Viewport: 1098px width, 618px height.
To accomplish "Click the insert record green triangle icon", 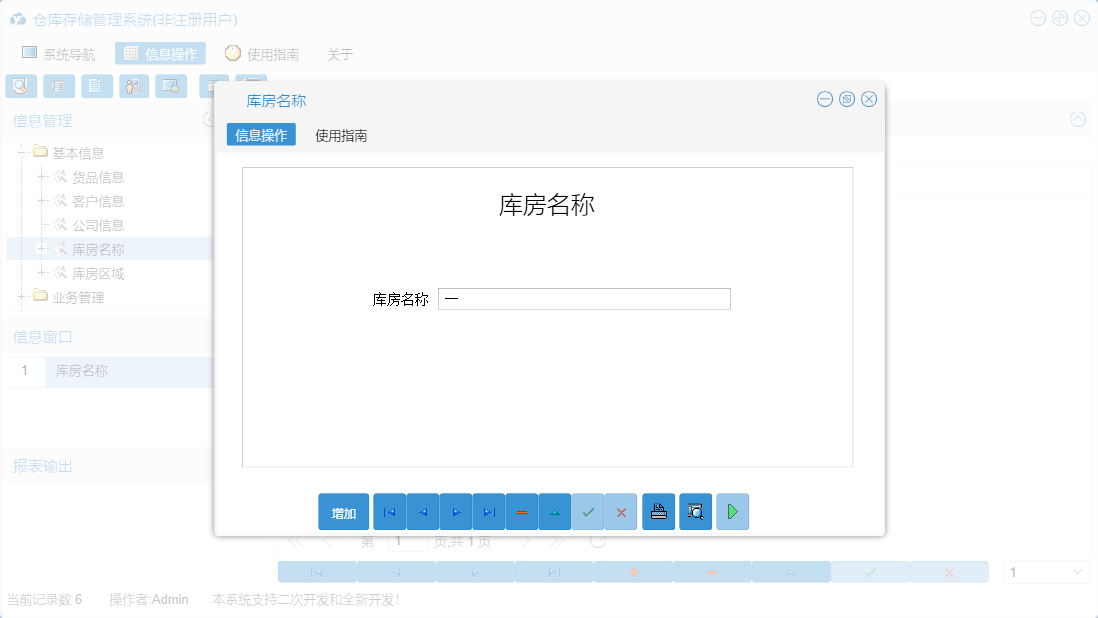I will 554,511.
